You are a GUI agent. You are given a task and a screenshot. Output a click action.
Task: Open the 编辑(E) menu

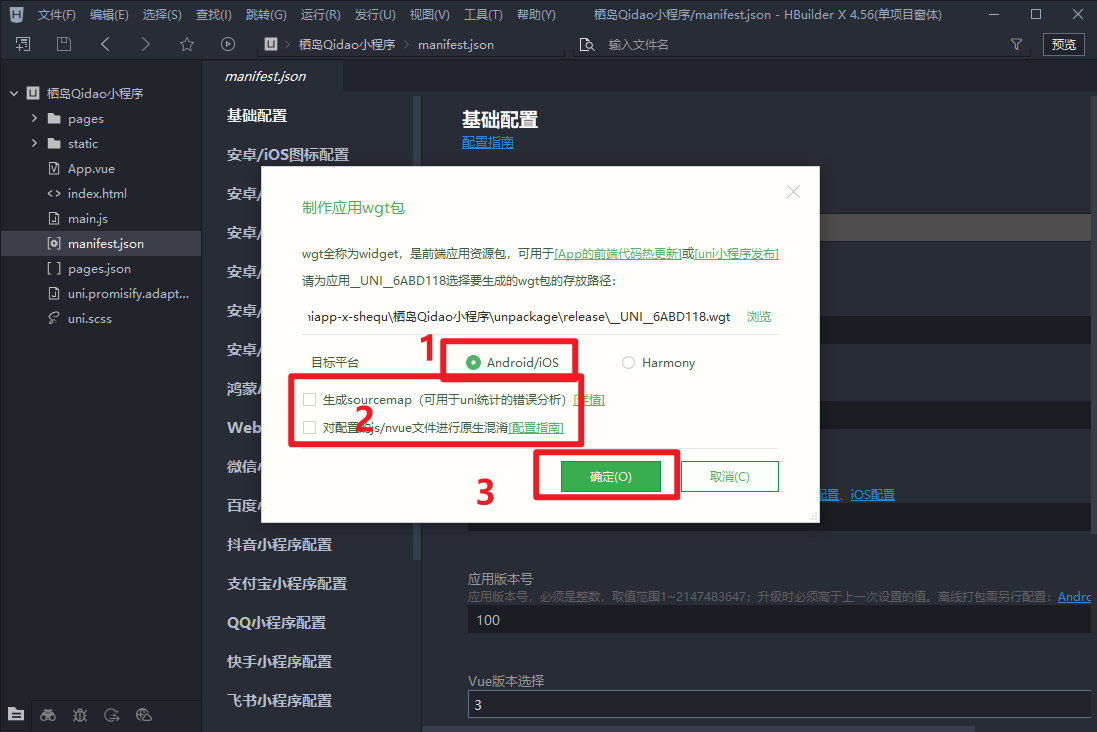point(109,15)
